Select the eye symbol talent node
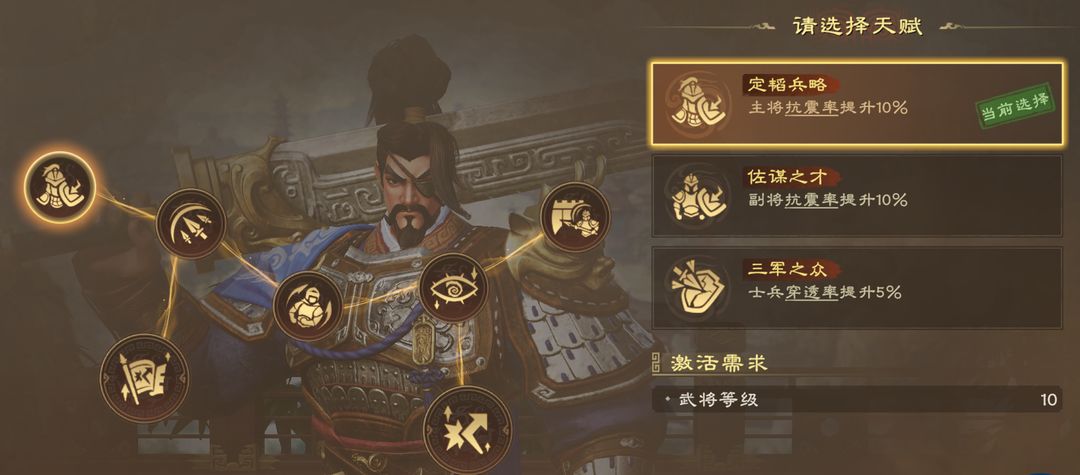1080x475 pixels. pyautogui.click(x=453, y=288)
